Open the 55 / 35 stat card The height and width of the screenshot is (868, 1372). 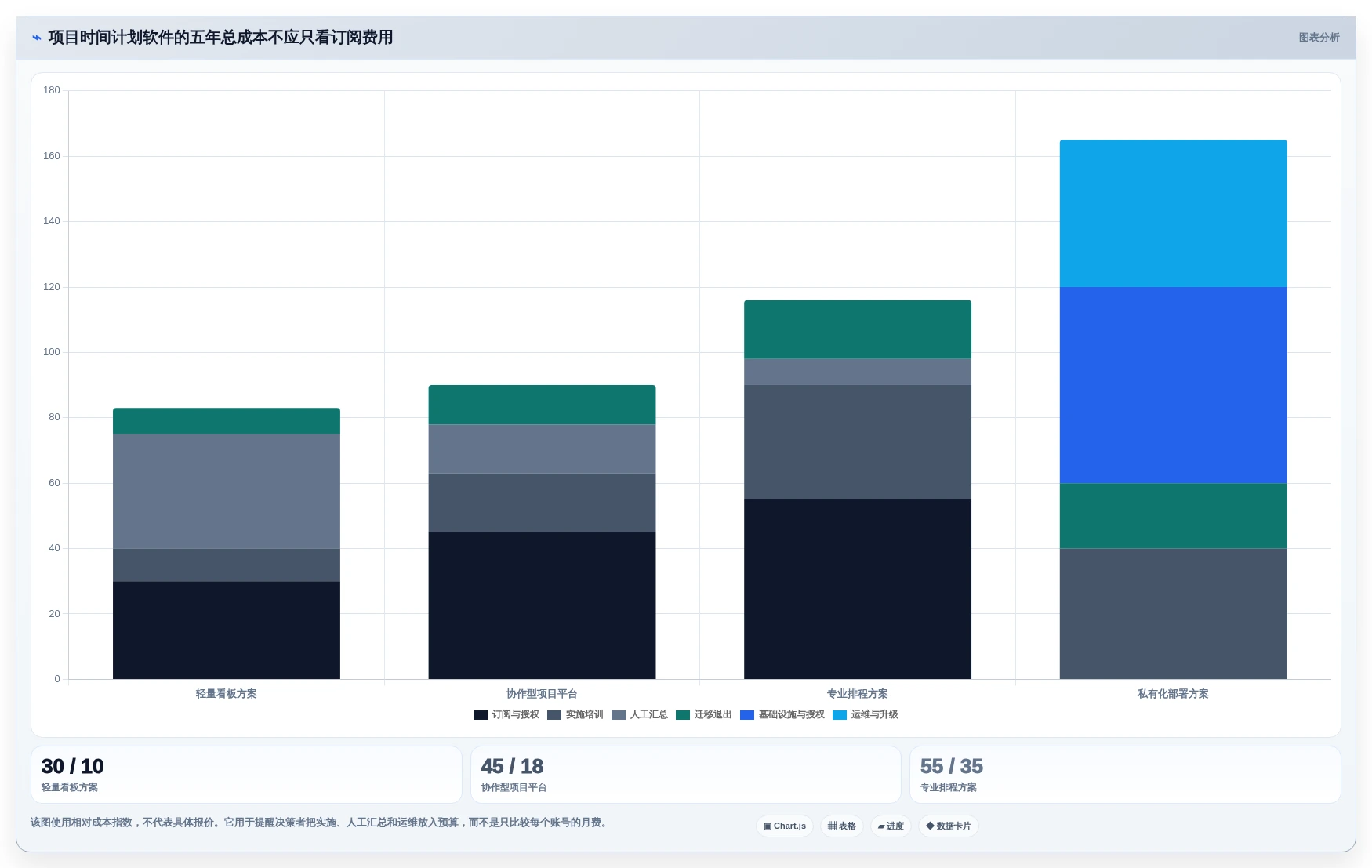[x=1125, y=775]
